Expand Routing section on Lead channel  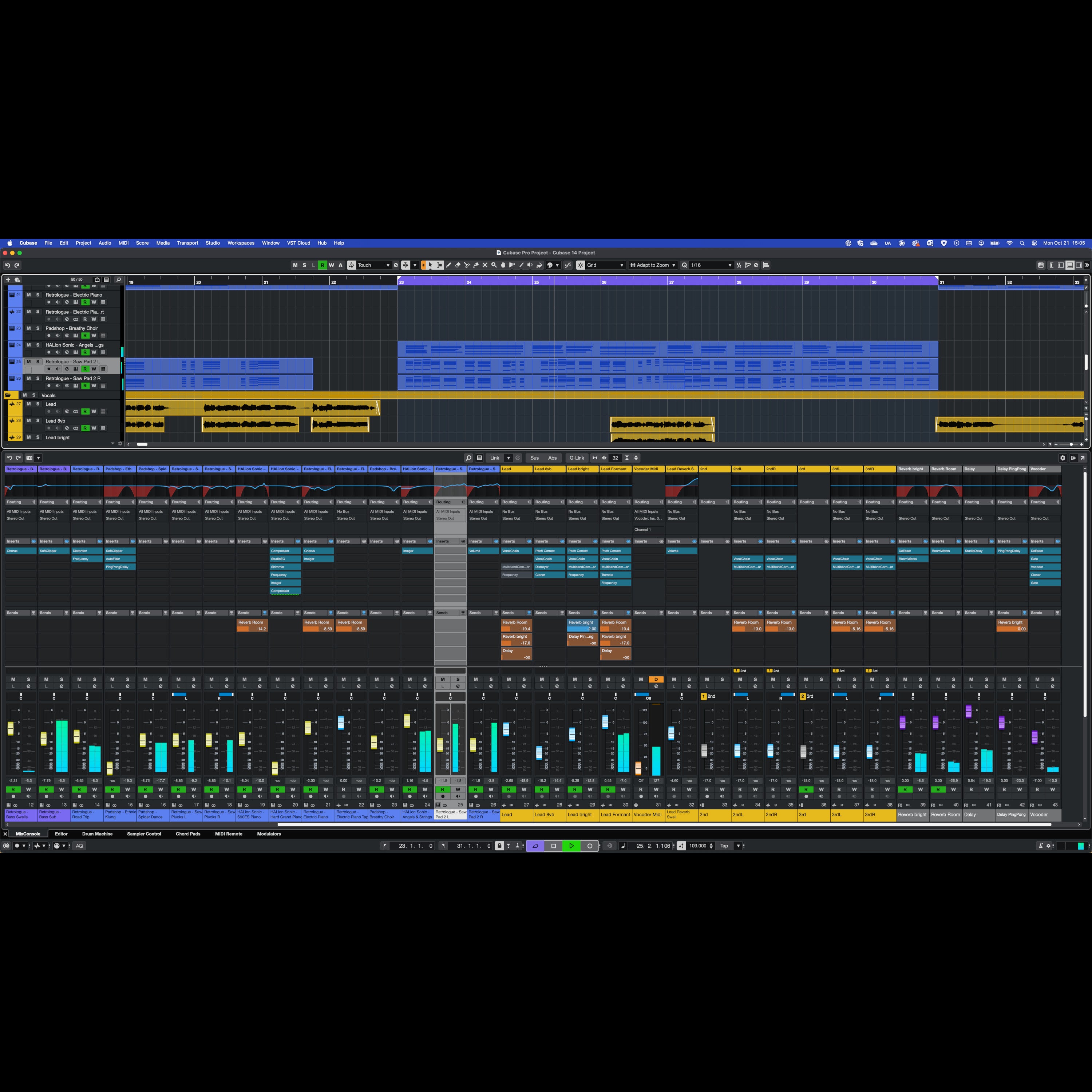pyautogui.click(x=516, y=502)
